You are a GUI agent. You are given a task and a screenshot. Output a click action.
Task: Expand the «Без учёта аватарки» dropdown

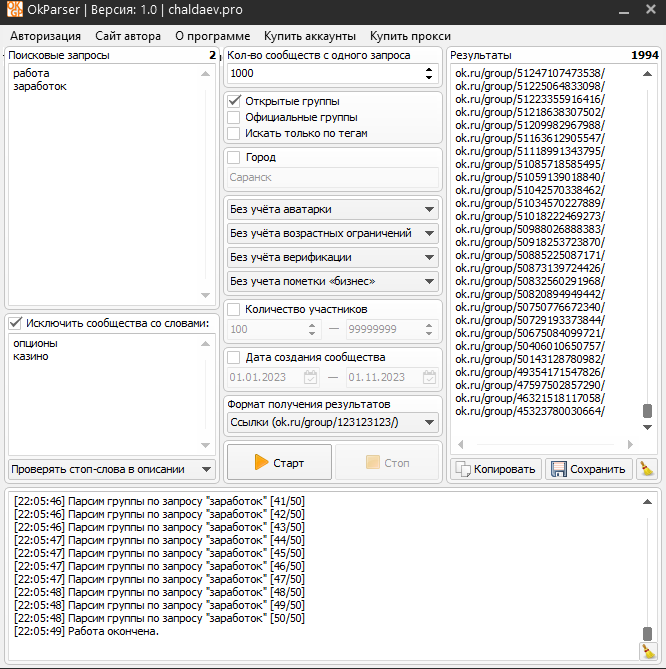click(332, 209)
